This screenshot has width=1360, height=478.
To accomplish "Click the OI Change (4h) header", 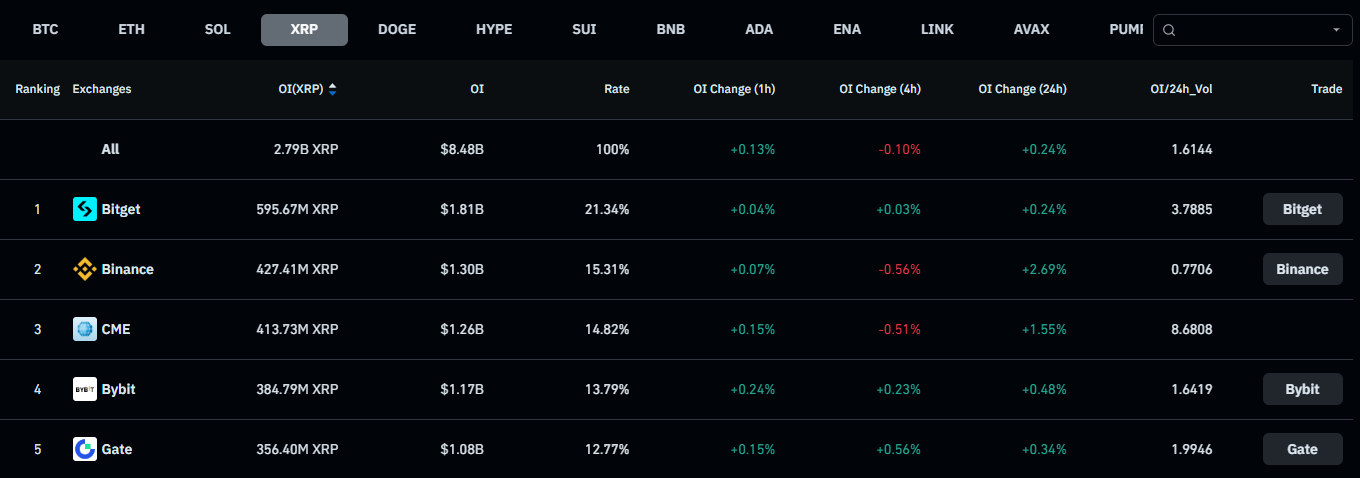I will coord(880,89).
